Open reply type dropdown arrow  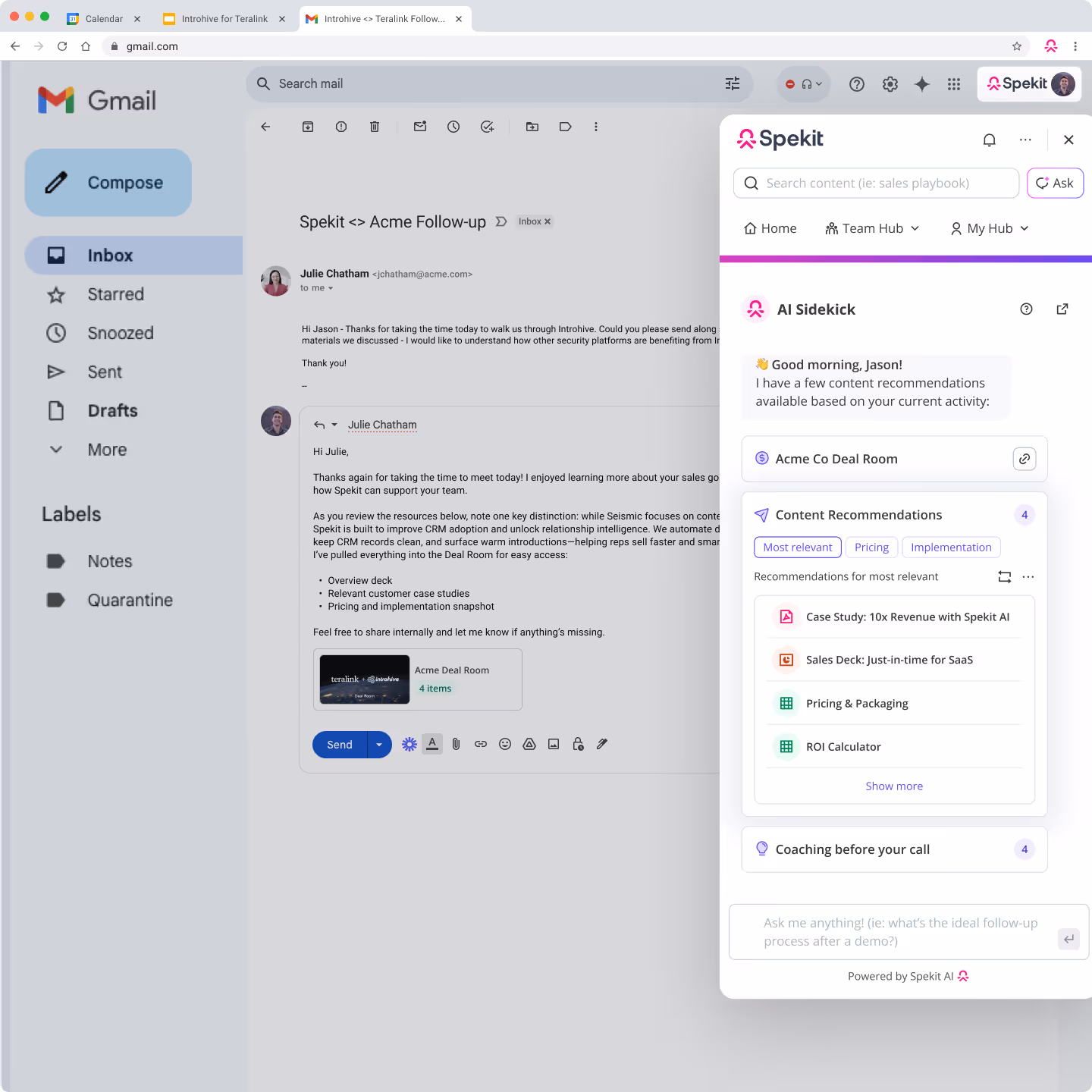pos(334,425)
